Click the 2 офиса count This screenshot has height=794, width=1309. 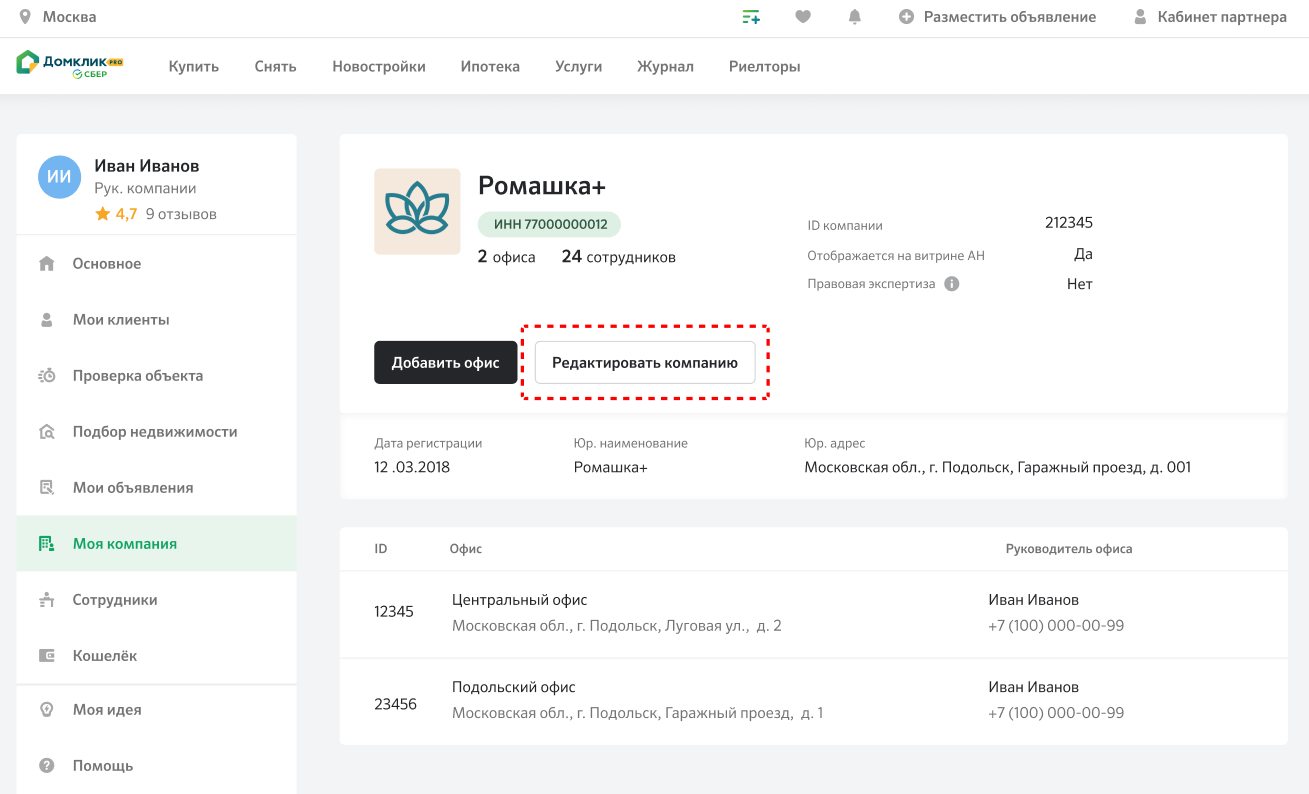507,257
